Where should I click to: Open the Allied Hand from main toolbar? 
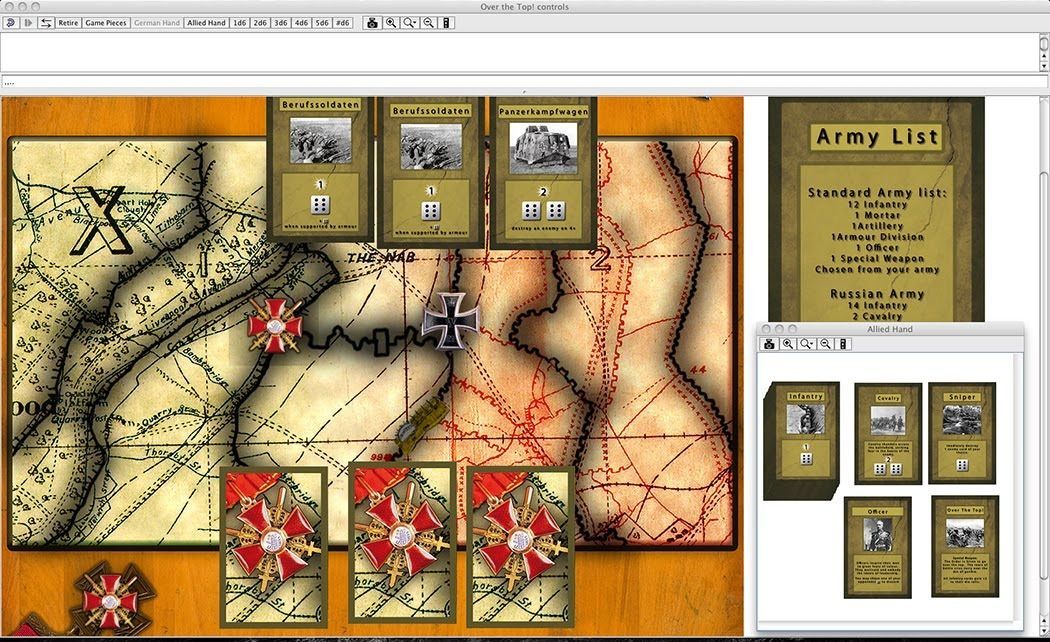206,23
